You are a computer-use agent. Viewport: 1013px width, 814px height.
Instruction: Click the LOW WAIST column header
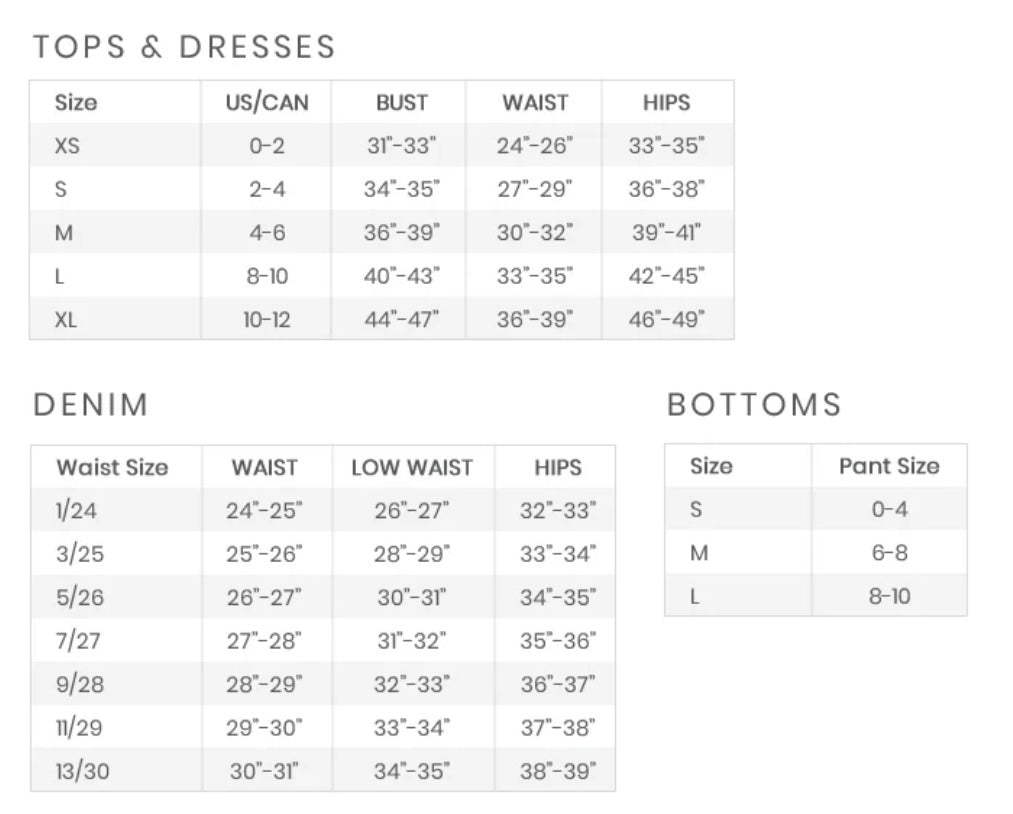click(x=412, y=468)
